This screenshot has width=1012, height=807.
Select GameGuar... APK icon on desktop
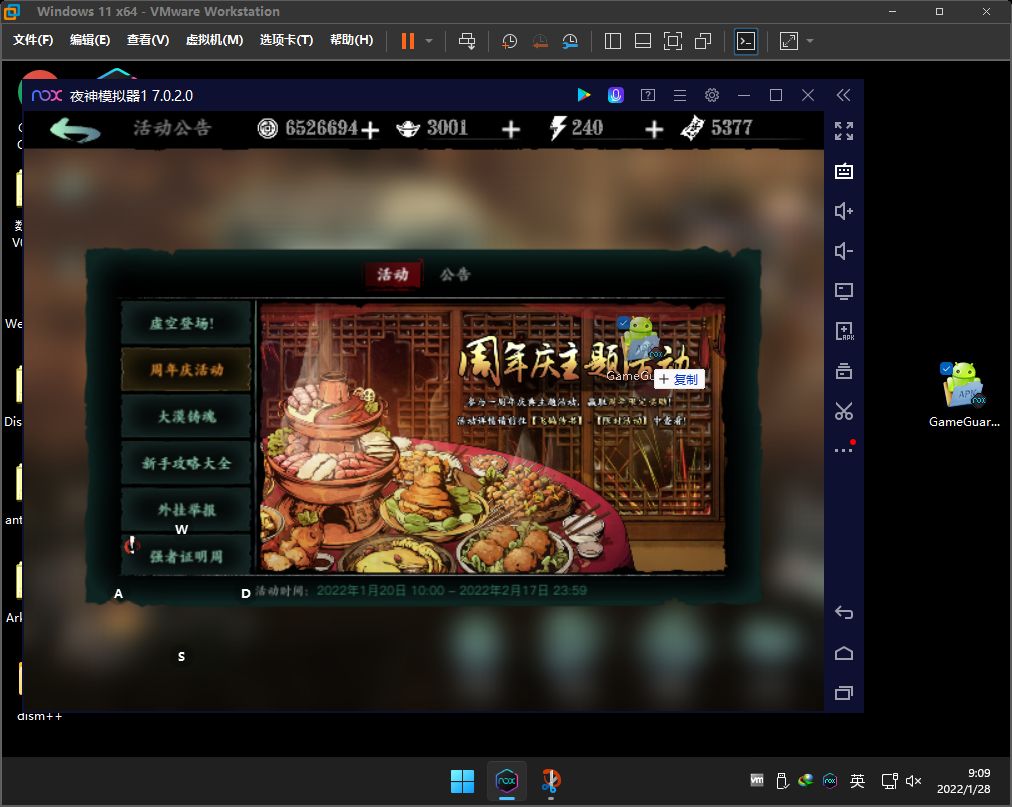click(x=964, y=394)
